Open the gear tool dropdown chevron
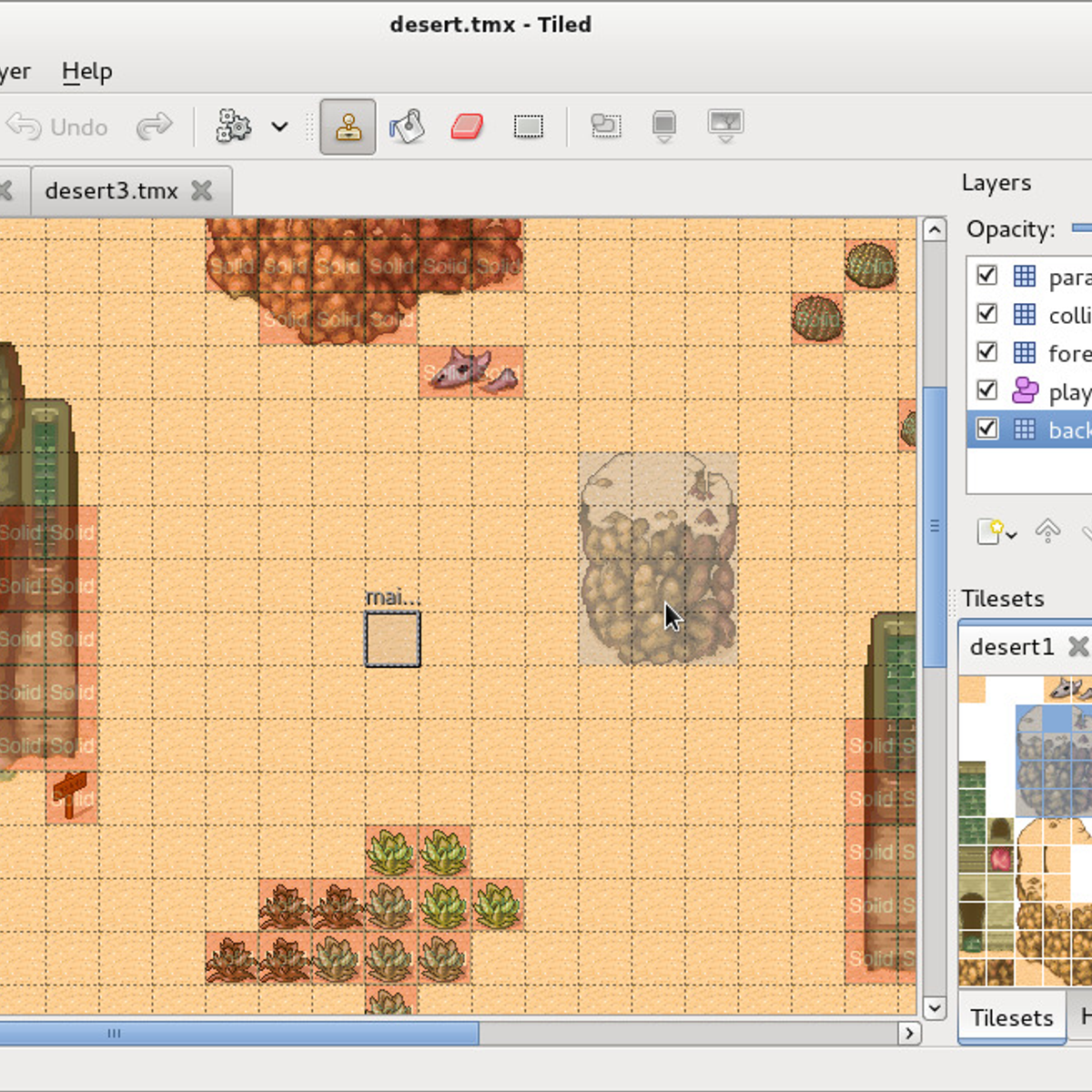Viewport: 1092px width, 1092px height. pos(279,126)
